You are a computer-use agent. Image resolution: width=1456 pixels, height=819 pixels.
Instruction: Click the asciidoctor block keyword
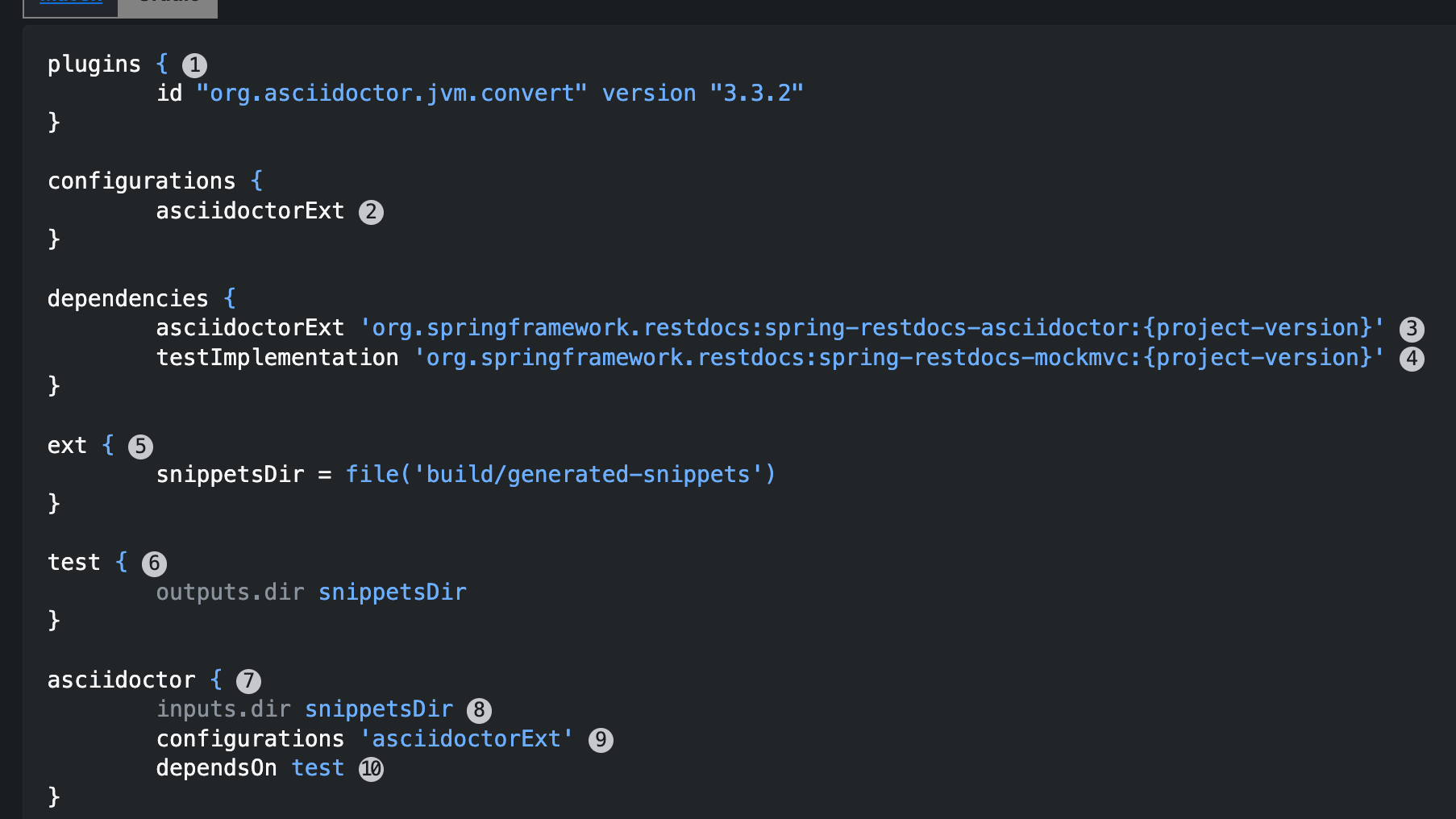pyautogui.click(x=122, y=680)
